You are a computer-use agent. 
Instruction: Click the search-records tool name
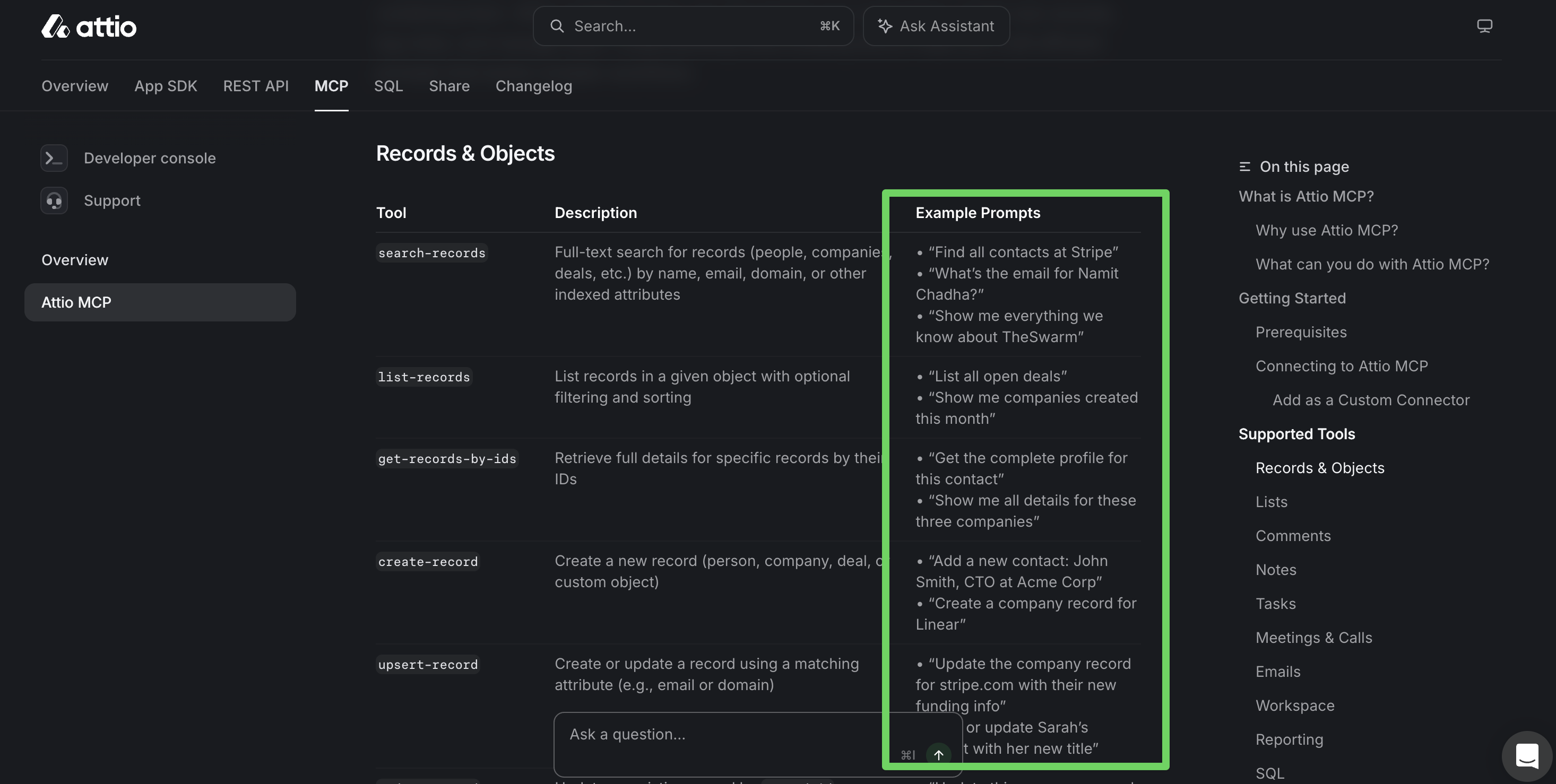[431, 253]
